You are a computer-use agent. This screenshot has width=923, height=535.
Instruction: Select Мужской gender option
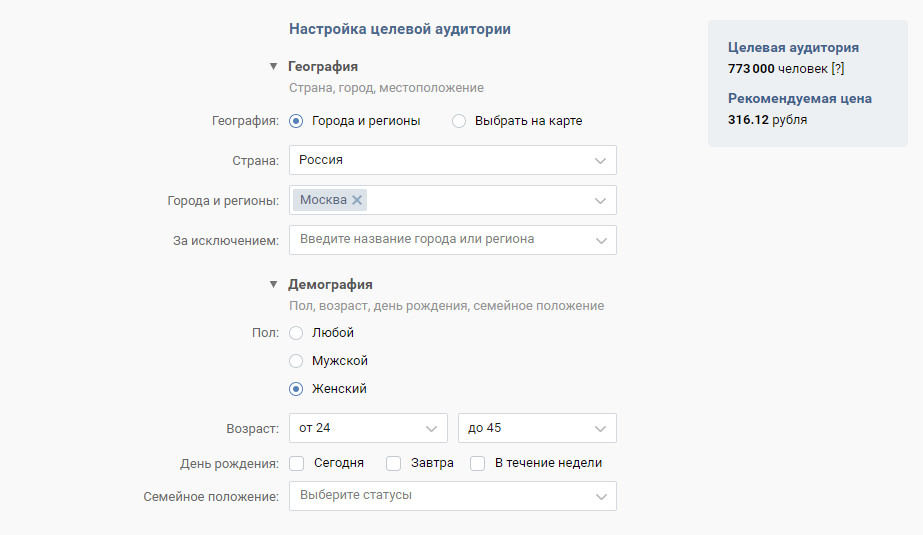point(296,361)
